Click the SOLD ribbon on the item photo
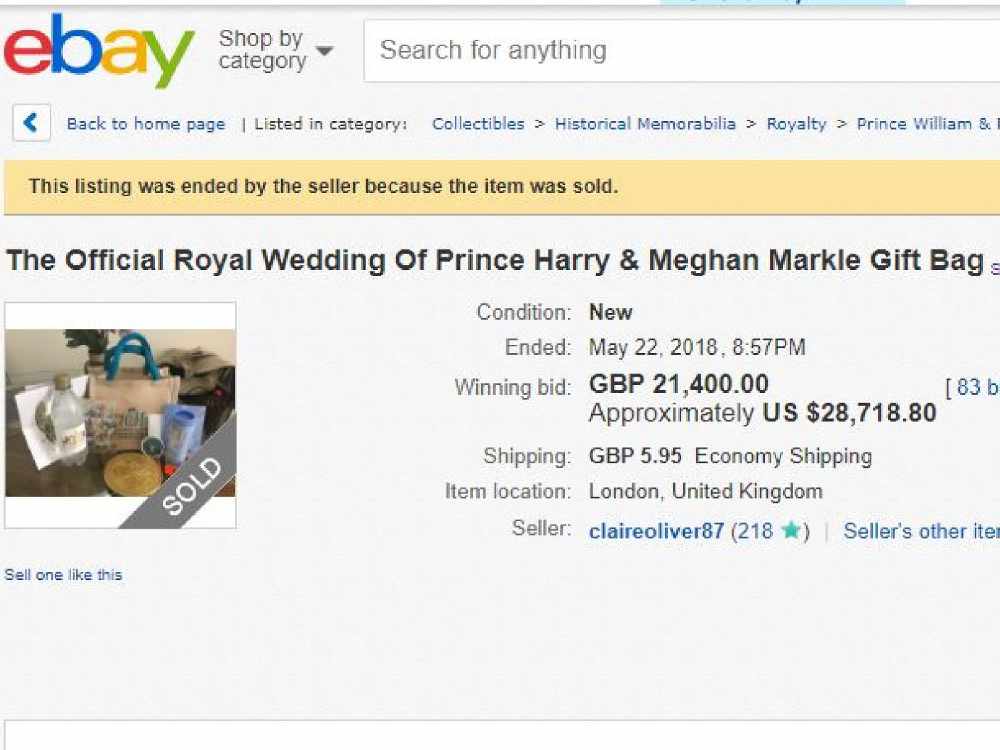 point(191,486)
